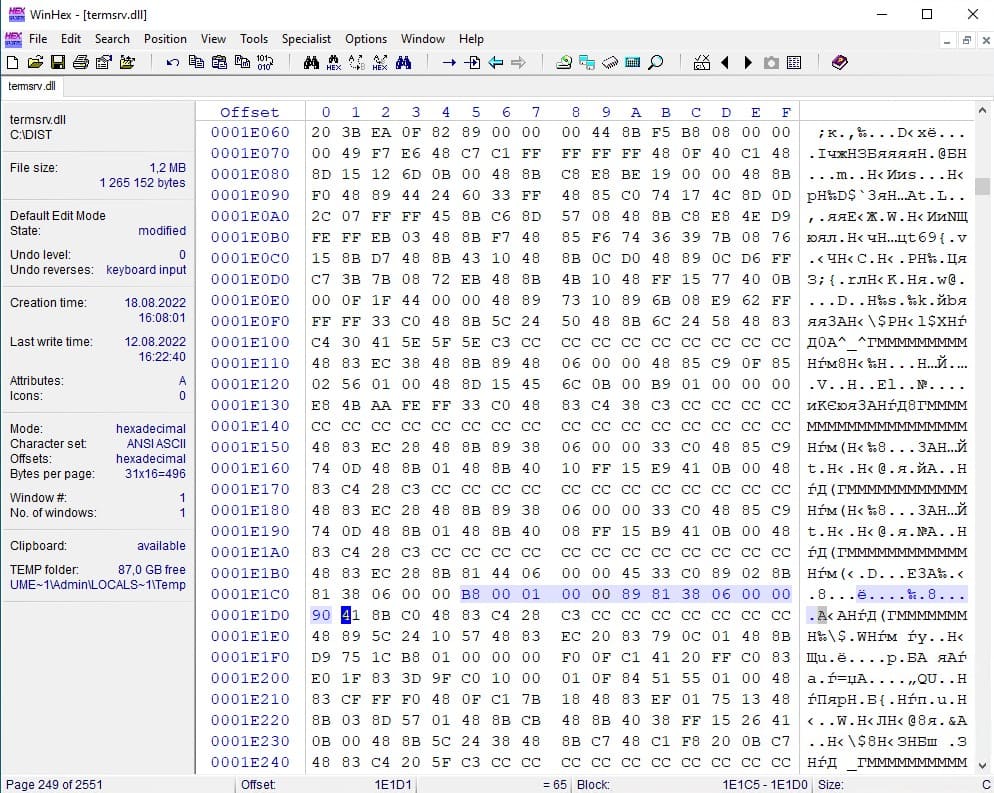994x793 pixels.
Task: Jump to next position with black right triangle
Action: (x=748, y=62)
